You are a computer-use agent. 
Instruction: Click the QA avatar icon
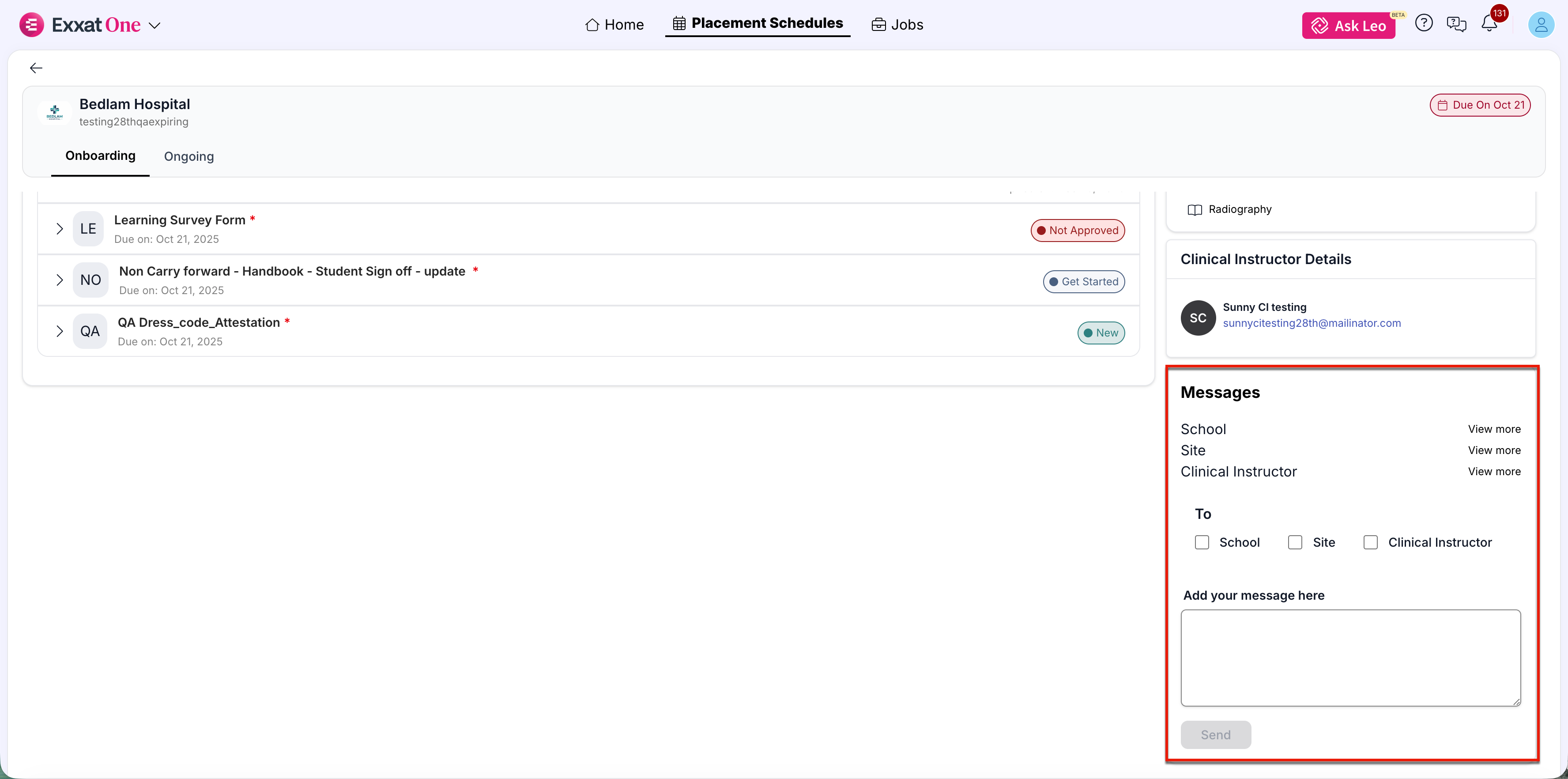tap(90, 331)
